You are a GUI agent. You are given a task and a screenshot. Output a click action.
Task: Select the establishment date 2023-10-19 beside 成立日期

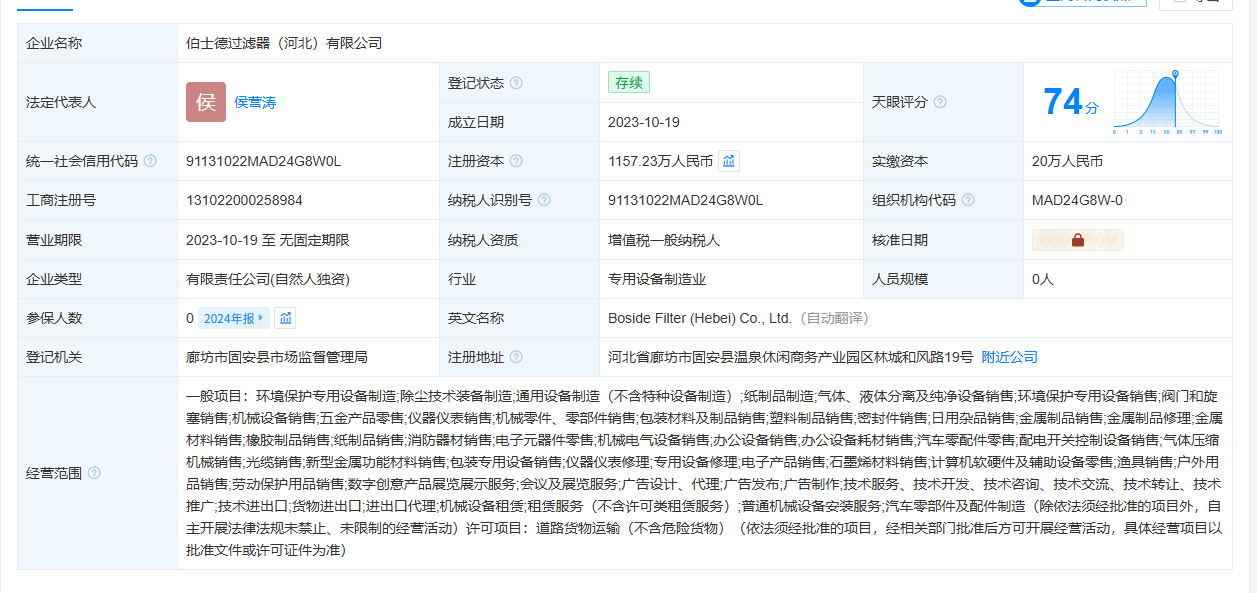[644, 122]
